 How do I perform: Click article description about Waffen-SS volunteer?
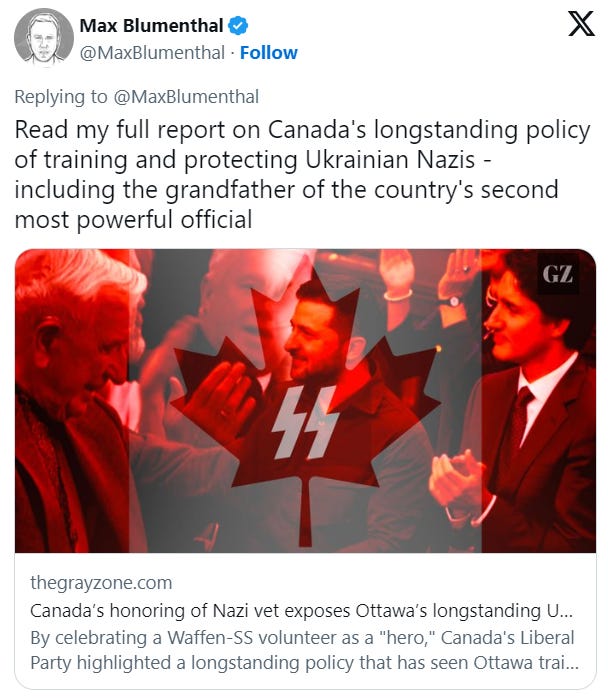[304, 650]
